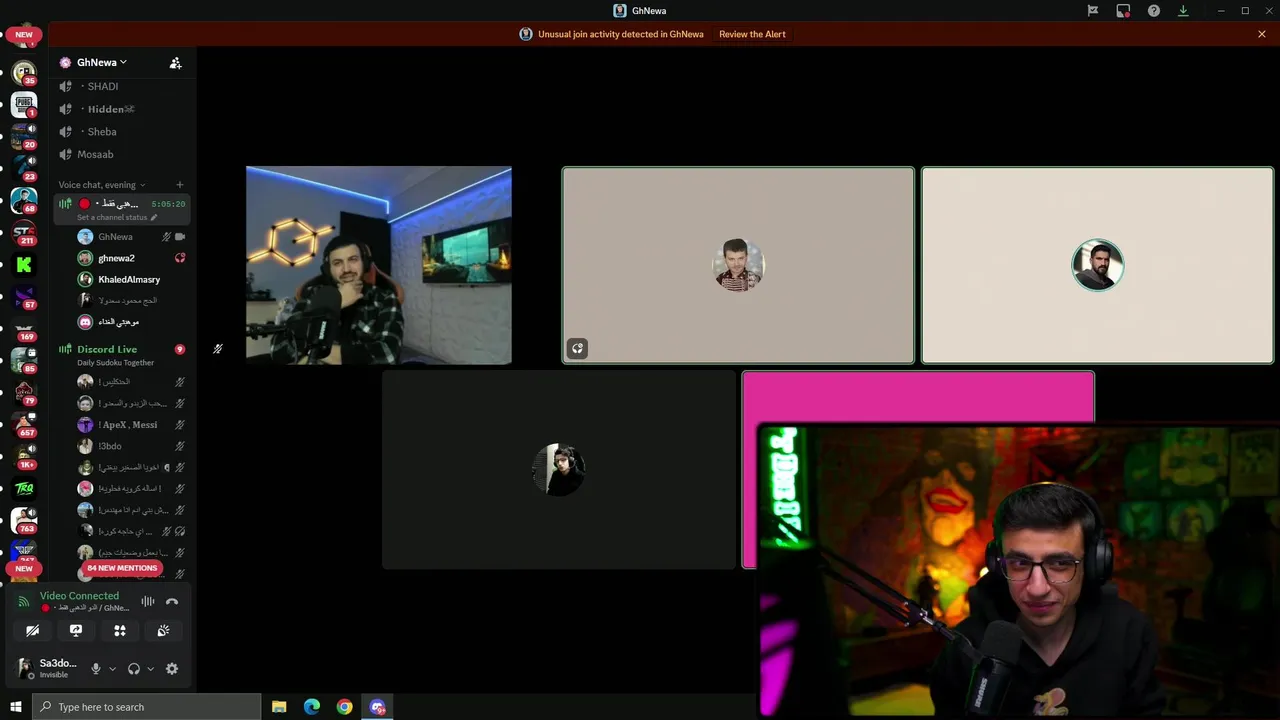
Task: Open the Inbox icon in title bar
Action: point(1123,11)
